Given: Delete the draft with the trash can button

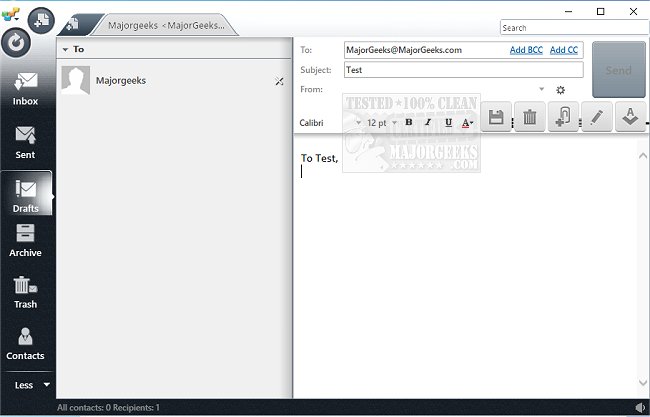Looking at the screenshot, I should point(530,116).
